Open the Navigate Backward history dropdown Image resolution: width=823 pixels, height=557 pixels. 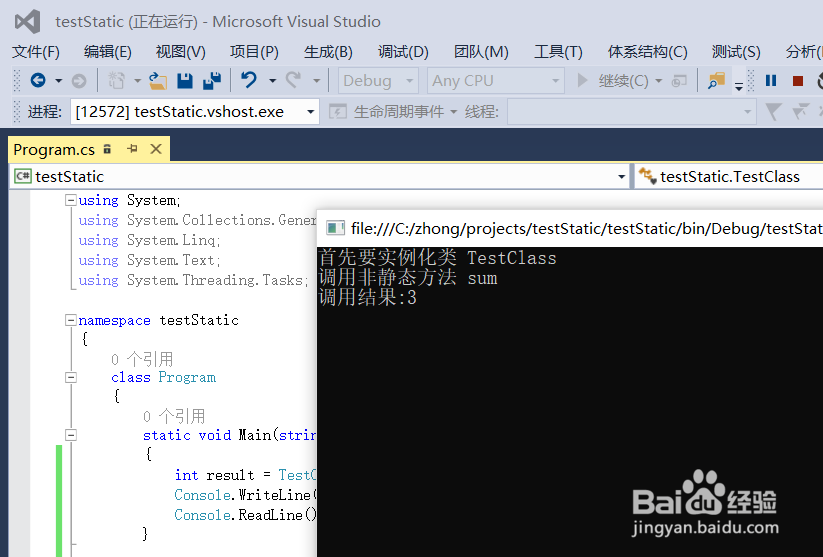click(58, 81)
